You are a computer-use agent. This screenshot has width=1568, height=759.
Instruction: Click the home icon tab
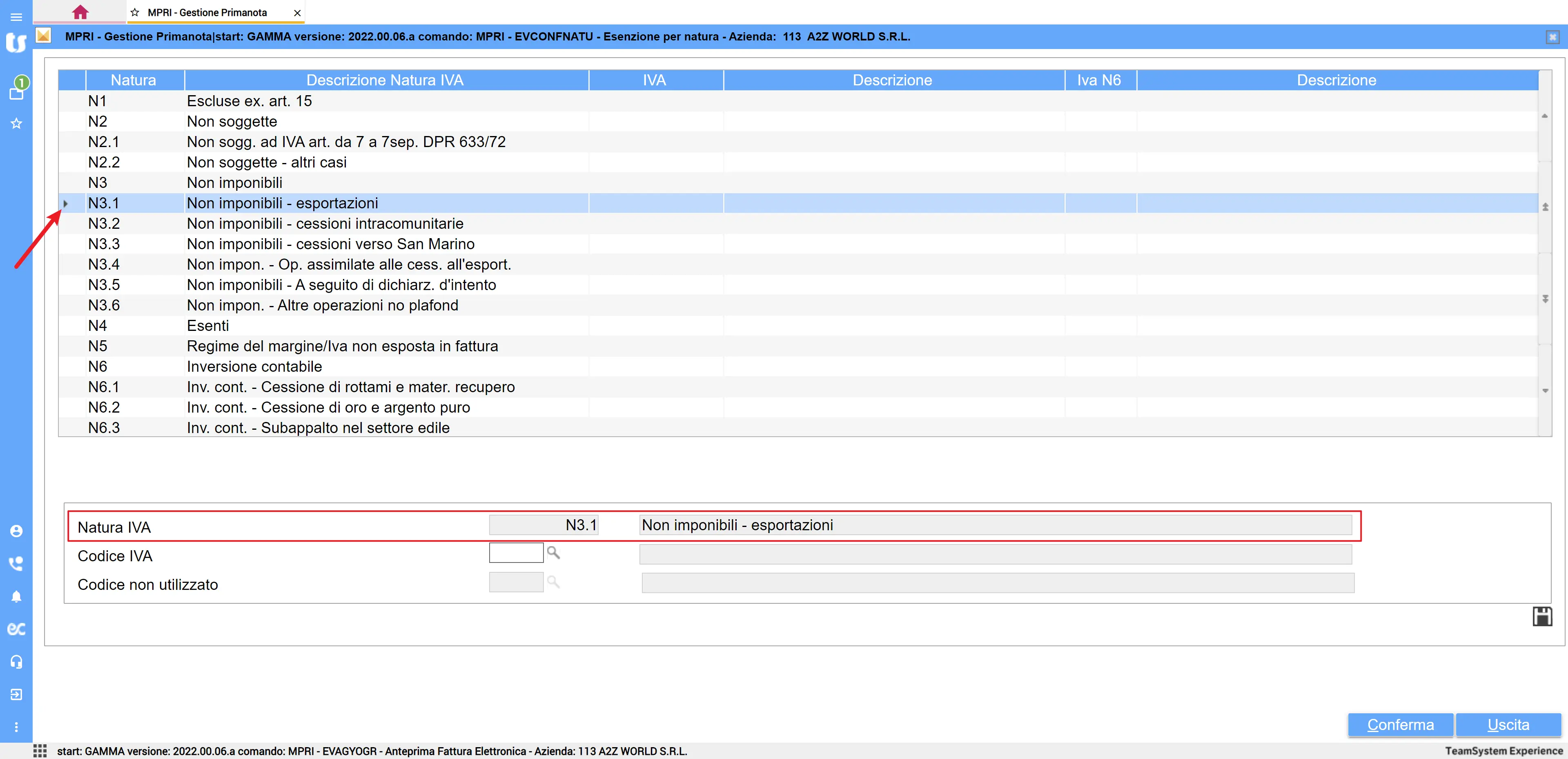pyautogui.click(x=80, y=12)
